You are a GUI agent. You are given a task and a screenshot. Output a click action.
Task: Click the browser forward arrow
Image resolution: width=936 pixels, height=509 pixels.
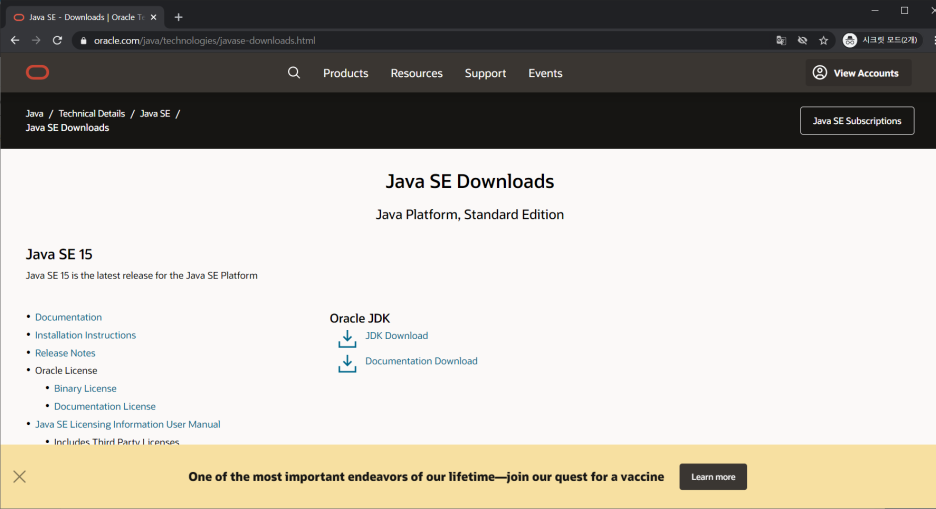pos(36,41)
